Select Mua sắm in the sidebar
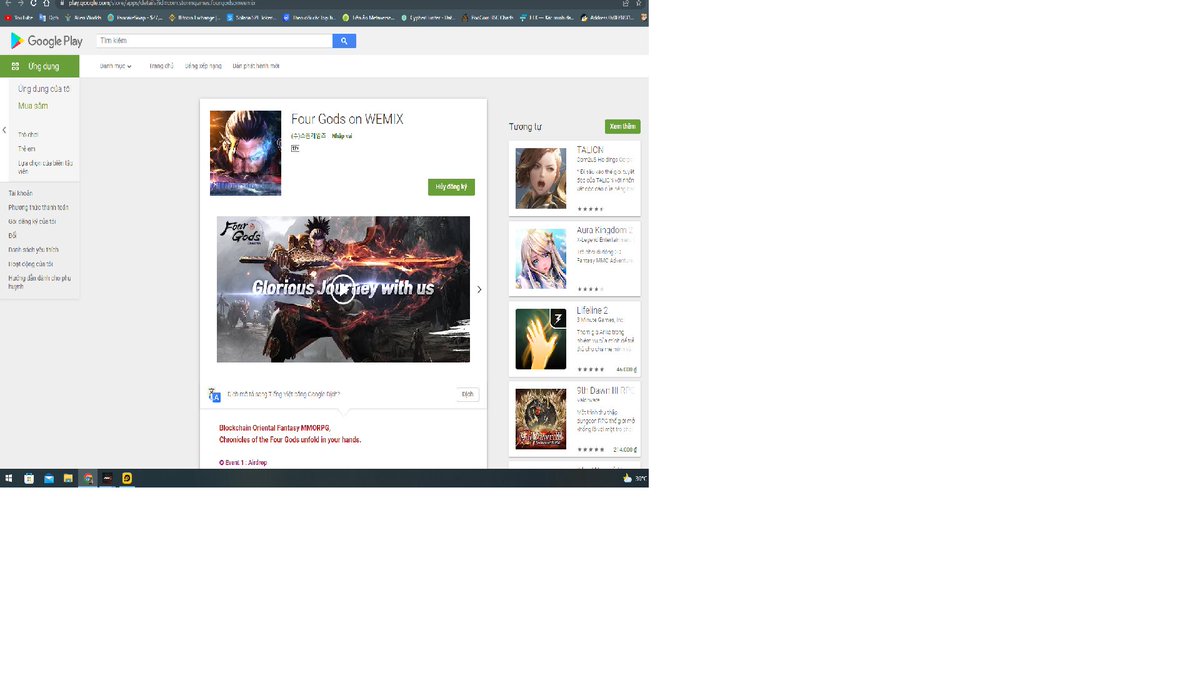The image size is (1200, 675). click(33, 106)
